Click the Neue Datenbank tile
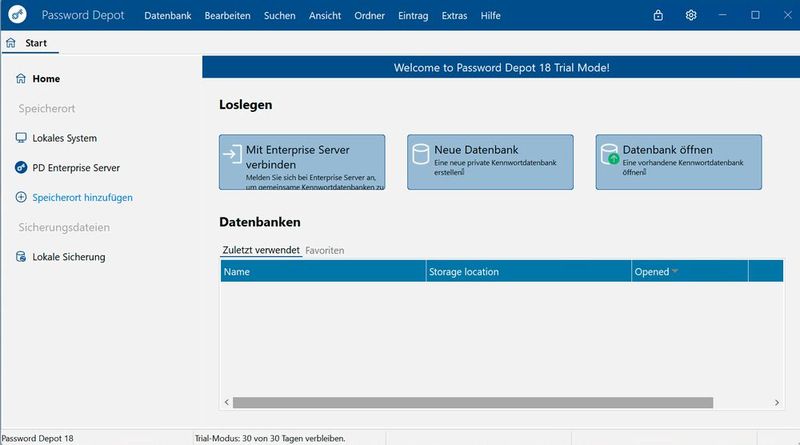The height and width of the screenshot is (445, 800). (490, 162)
